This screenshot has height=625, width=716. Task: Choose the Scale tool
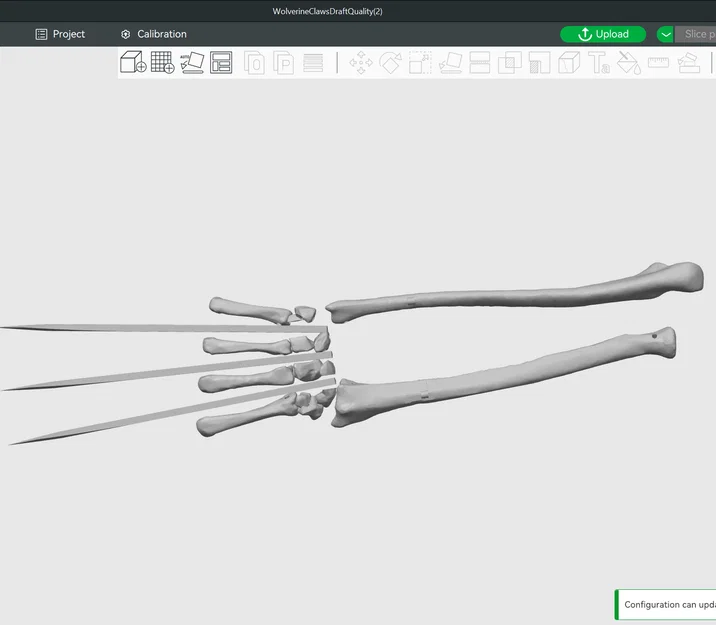(420, 63)
